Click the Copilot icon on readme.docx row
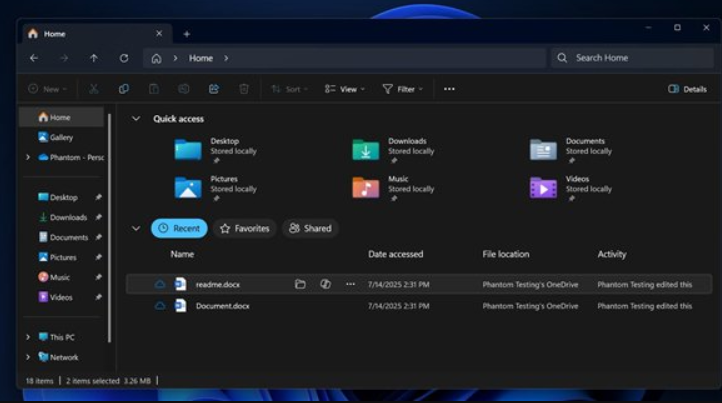 325,284
